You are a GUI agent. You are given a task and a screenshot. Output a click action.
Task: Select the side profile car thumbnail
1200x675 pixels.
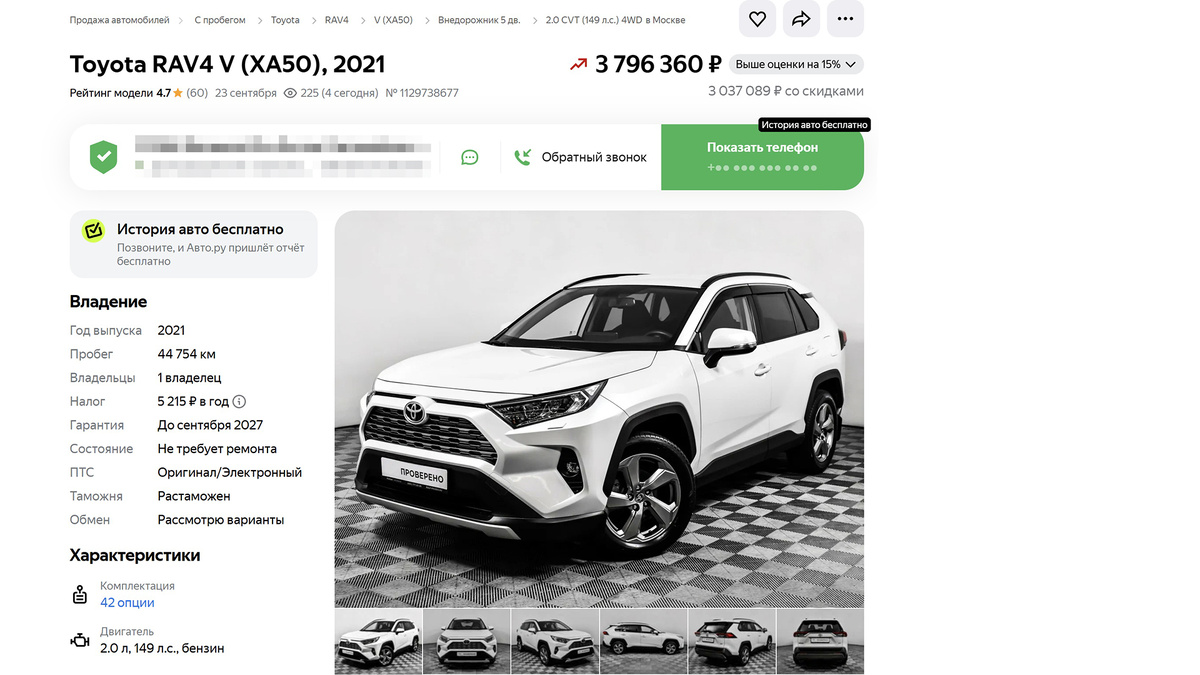(643, 642)
